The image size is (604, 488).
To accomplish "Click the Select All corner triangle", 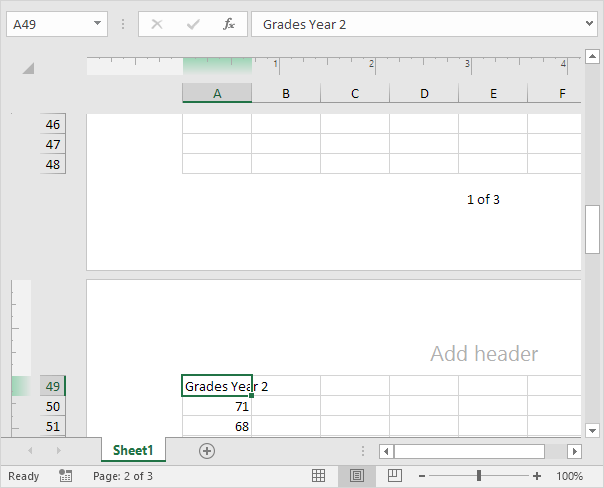I will point(28,68).
